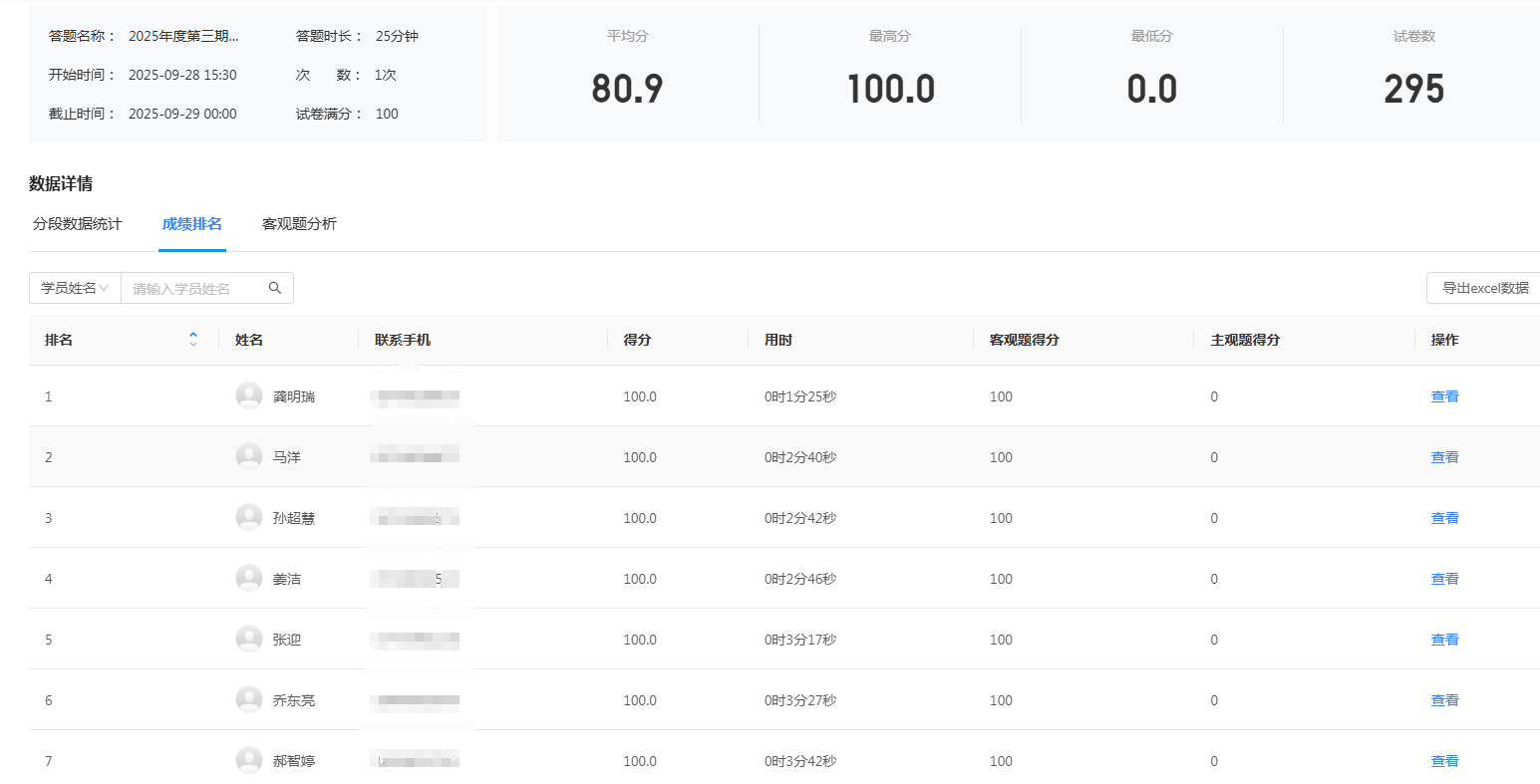Click 郝智婷's avatar icon
This screenshot has height=784, width=1540.
(x=249, y=760)
